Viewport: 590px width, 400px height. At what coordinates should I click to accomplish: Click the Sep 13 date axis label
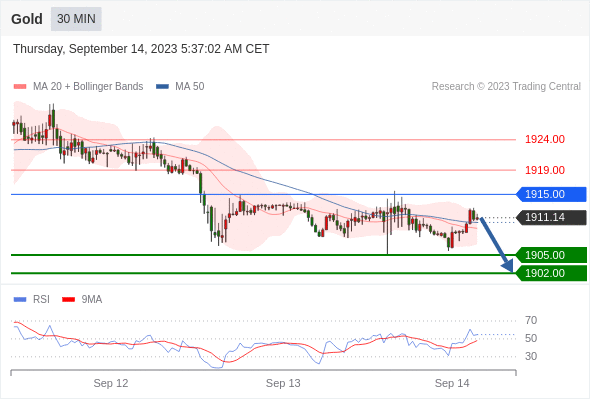[283, 383]
